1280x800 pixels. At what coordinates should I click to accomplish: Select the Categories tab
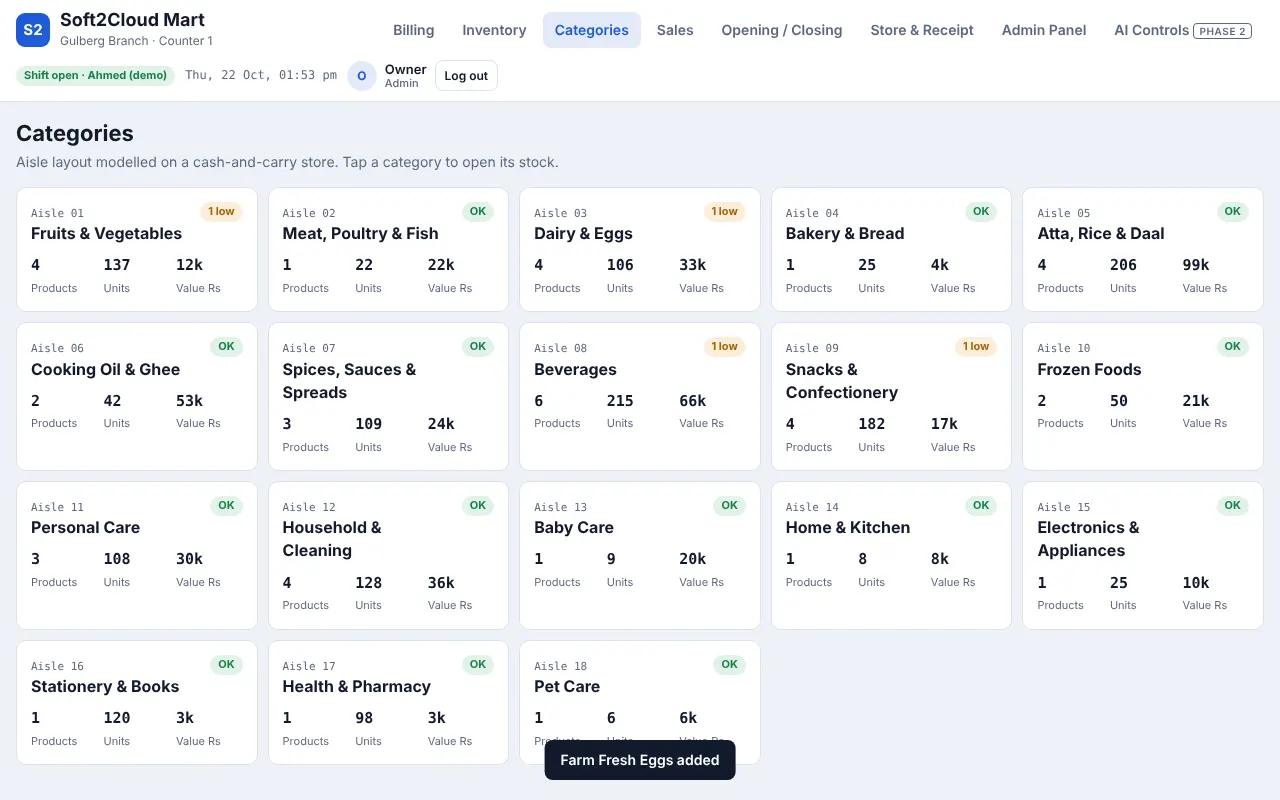point(592,30)
